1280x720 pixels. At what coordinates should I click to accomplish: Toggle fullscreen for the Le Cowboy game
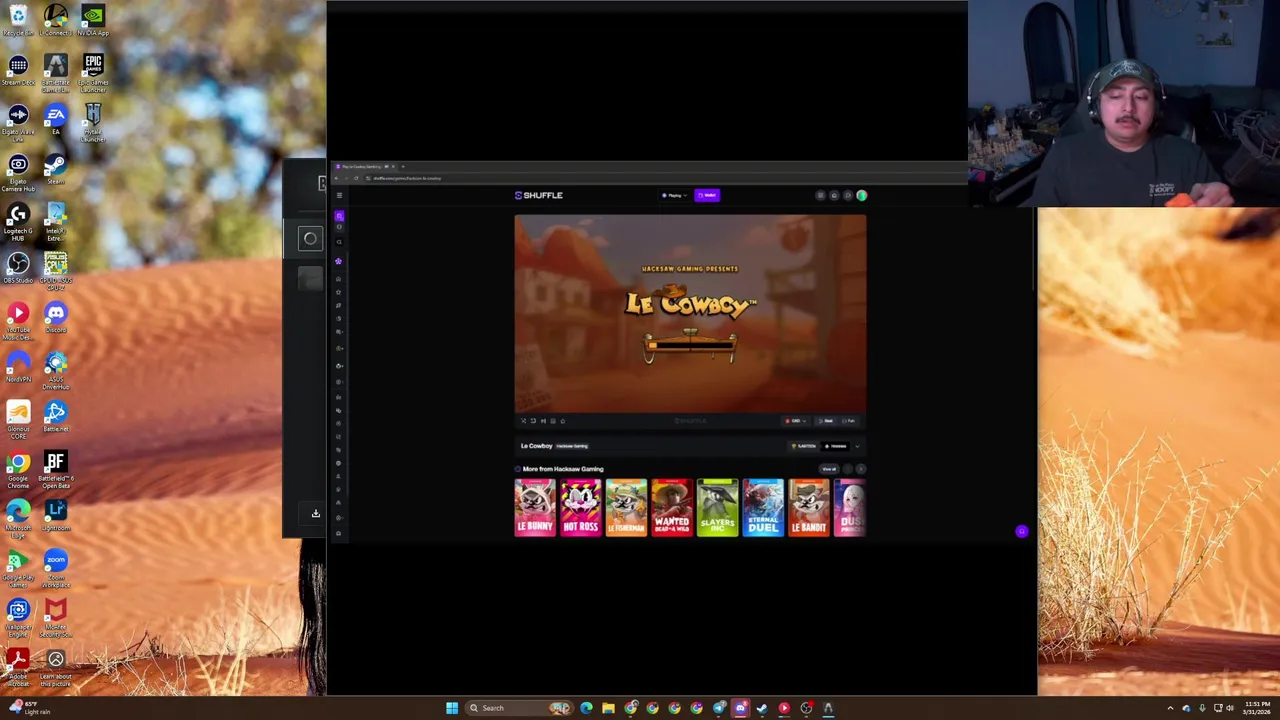point(523,421)
